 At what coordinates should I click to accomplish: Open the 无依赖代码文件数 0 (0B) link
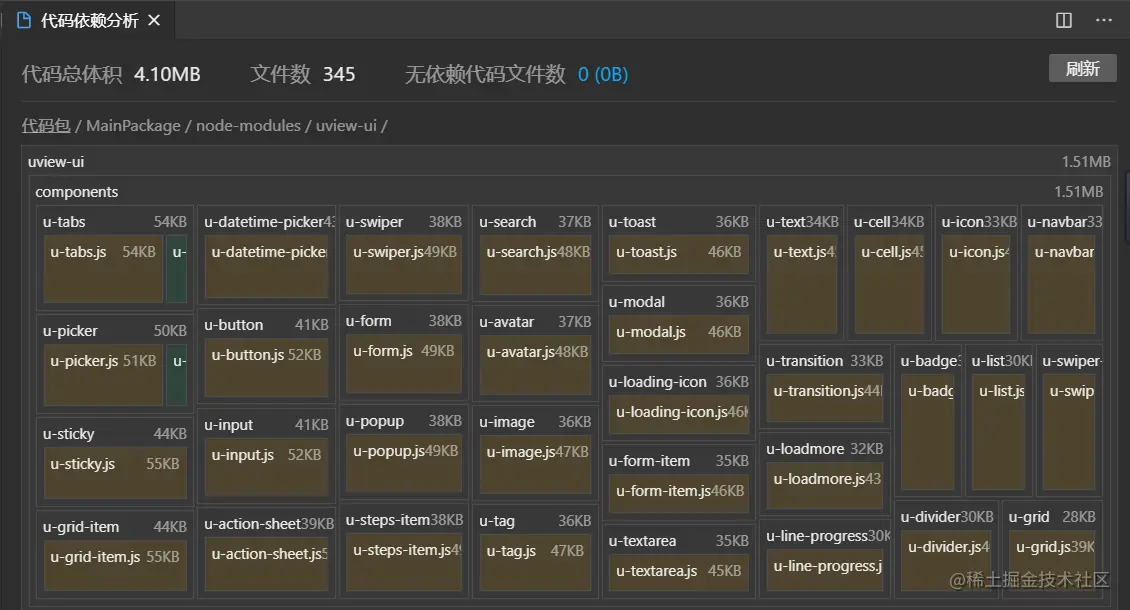point(602,74)
